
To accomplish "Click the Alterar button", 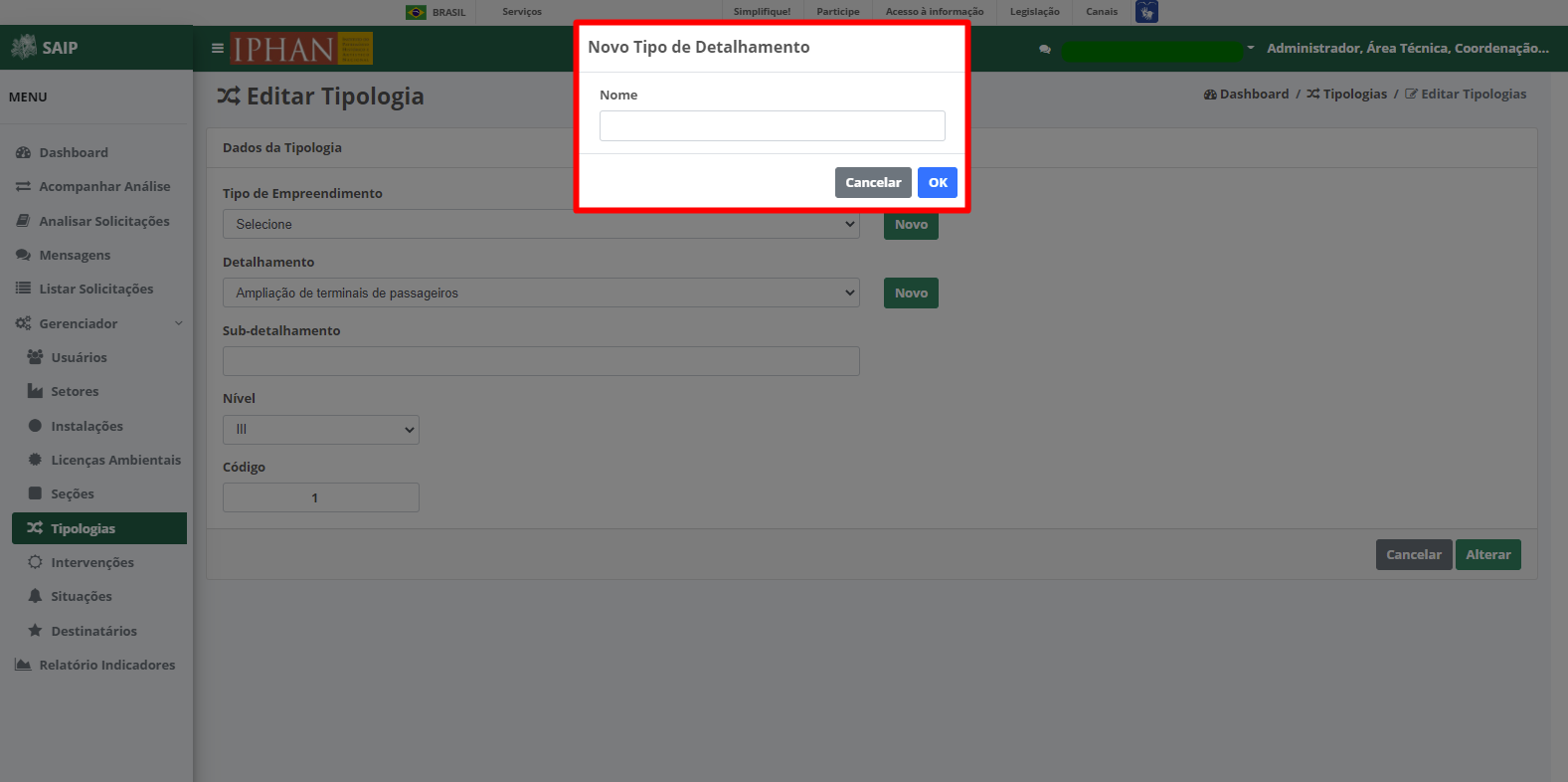I will click(x=1487, y=554).
